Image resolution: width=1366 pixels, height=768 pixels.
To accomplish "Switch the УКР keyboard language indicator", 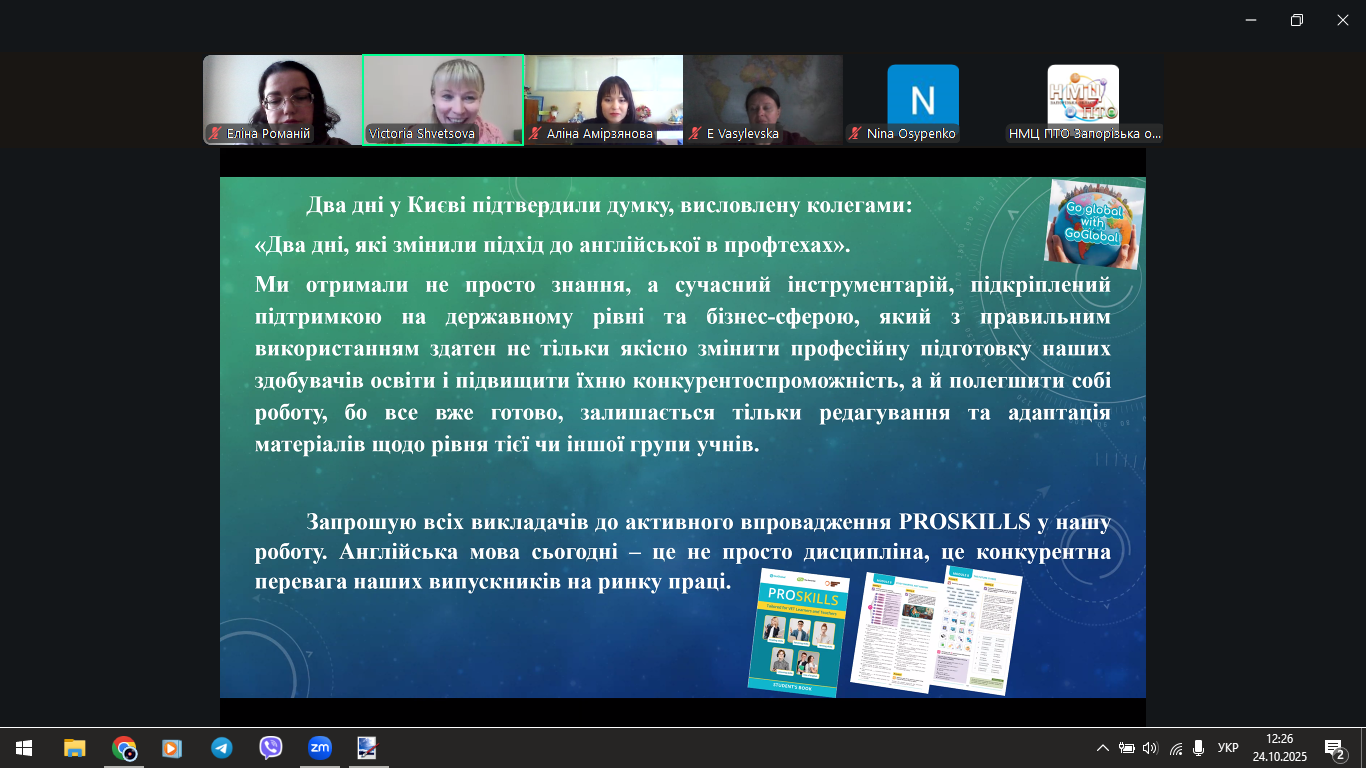I will (1228, 748).
